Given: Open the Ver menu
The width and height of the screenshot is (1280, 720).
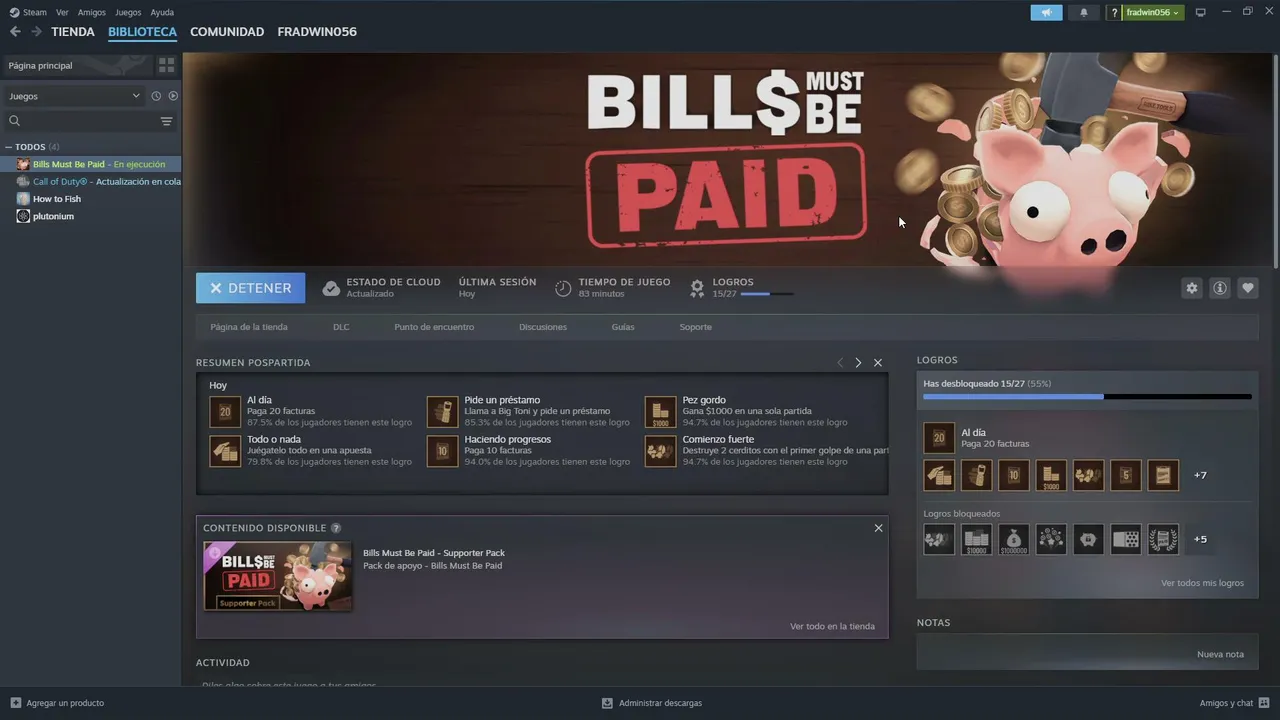Looking at the screenshot, I should [62, 12].
